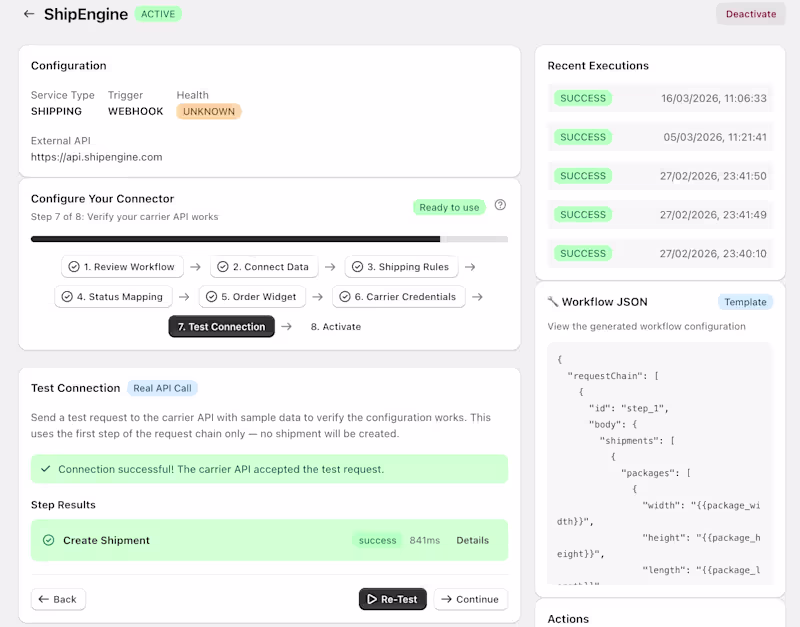The image size is (800, 627).
Task: Click the Template badge on Workflow JSON
Action: click(x=745, y=302)
